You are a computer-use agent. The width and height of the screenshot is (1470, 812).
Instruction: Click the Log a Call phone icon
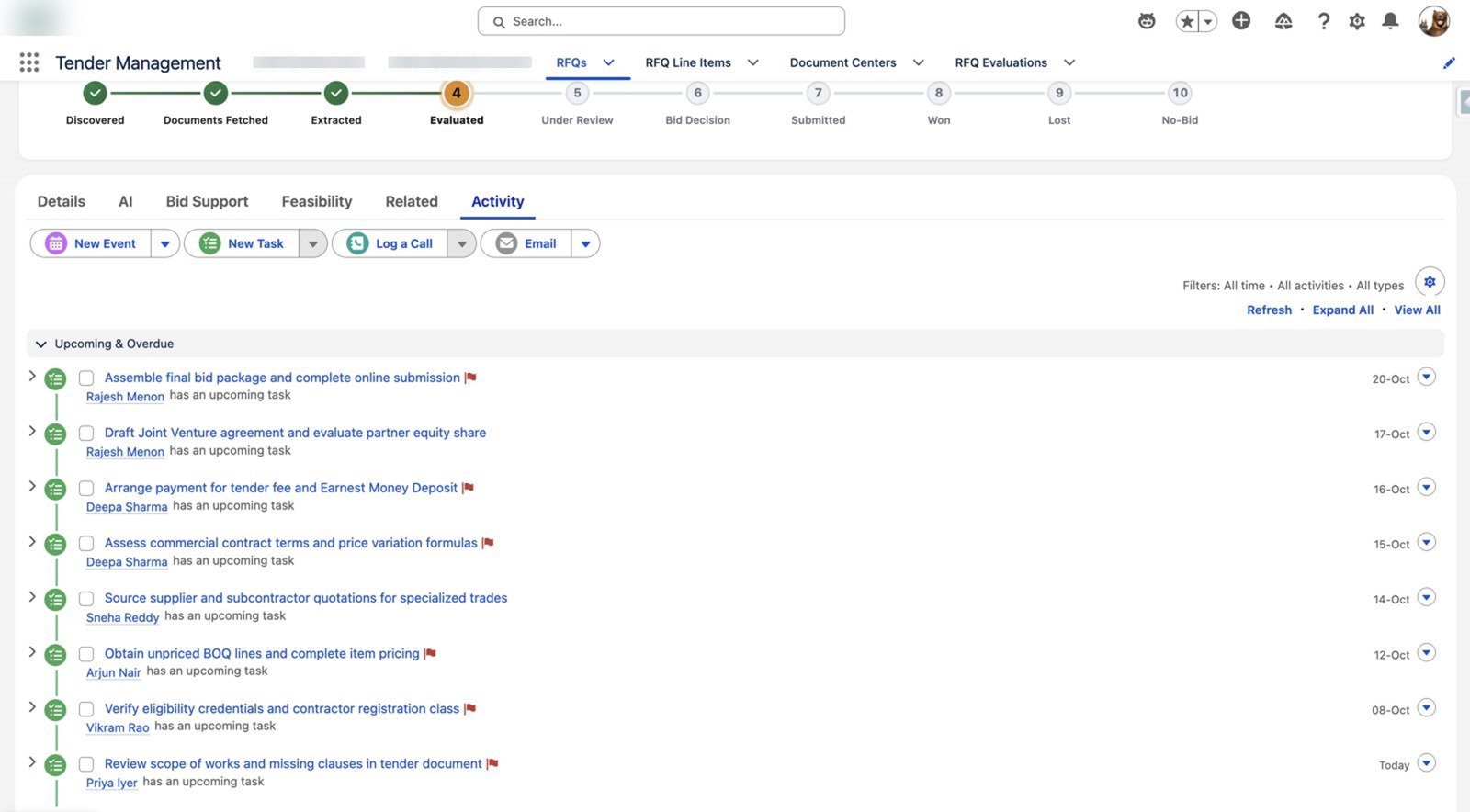tap(357, 243)
